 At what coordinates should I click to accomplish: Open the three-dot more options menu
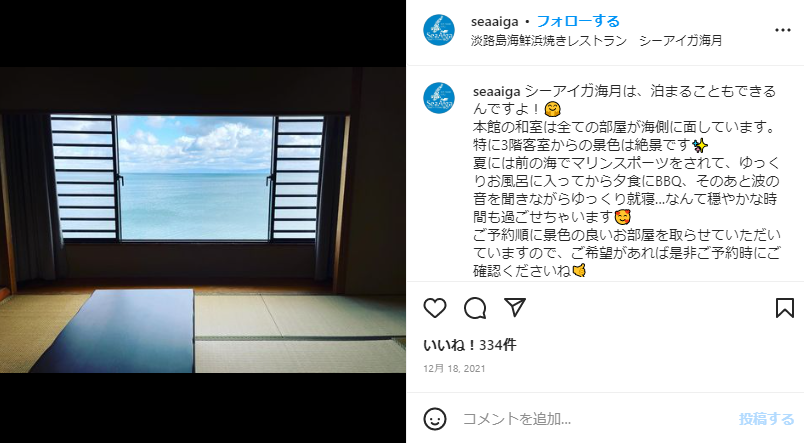[782, 30]
